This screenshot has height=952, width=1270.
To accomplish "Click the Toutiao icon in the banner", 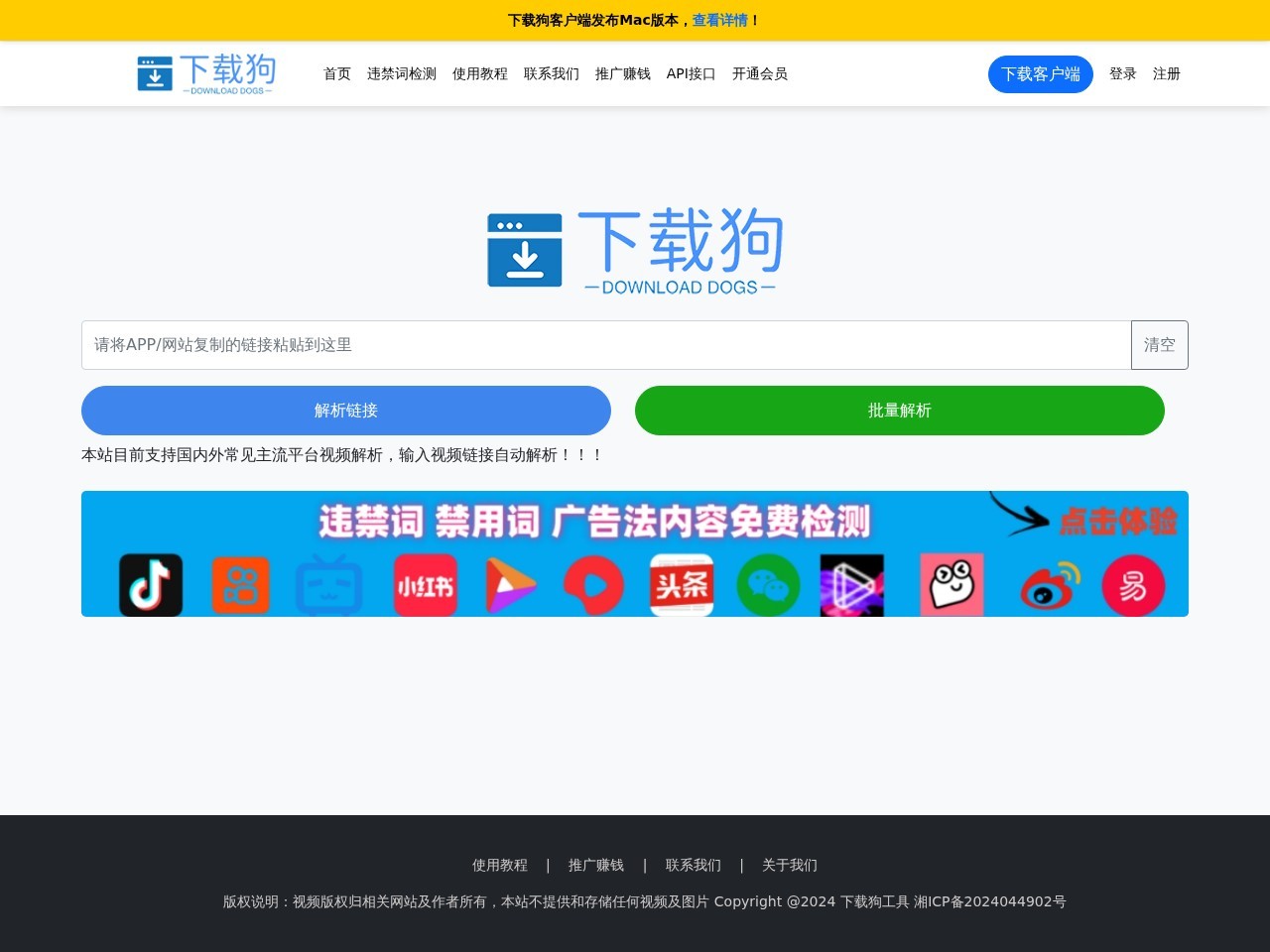I will (x=681, y=585).
